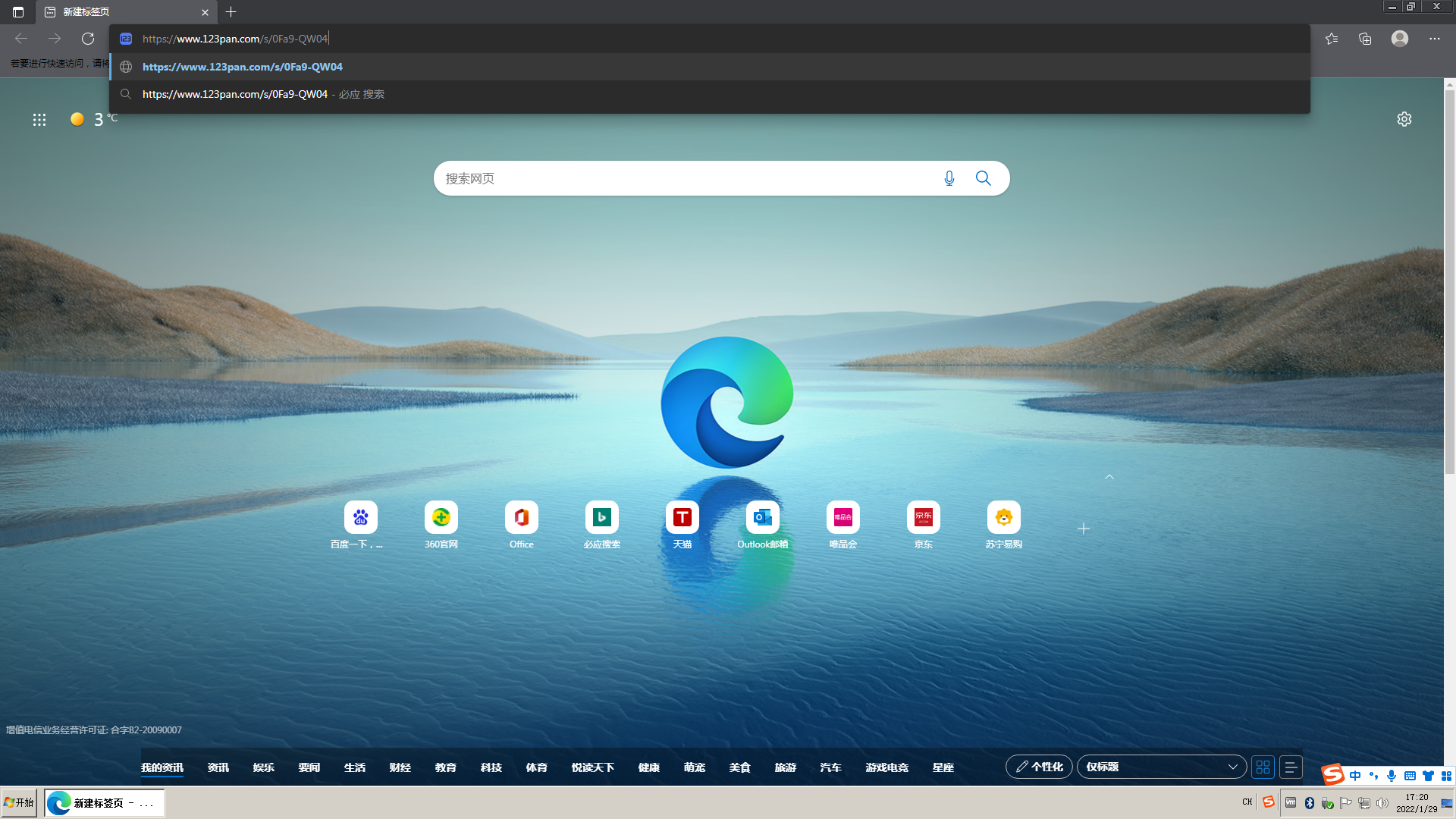This screenshot has height=819, width=1456.
Task: Click the weather 3°C widget
Action: pyautogui.click(x=95, y=119)
